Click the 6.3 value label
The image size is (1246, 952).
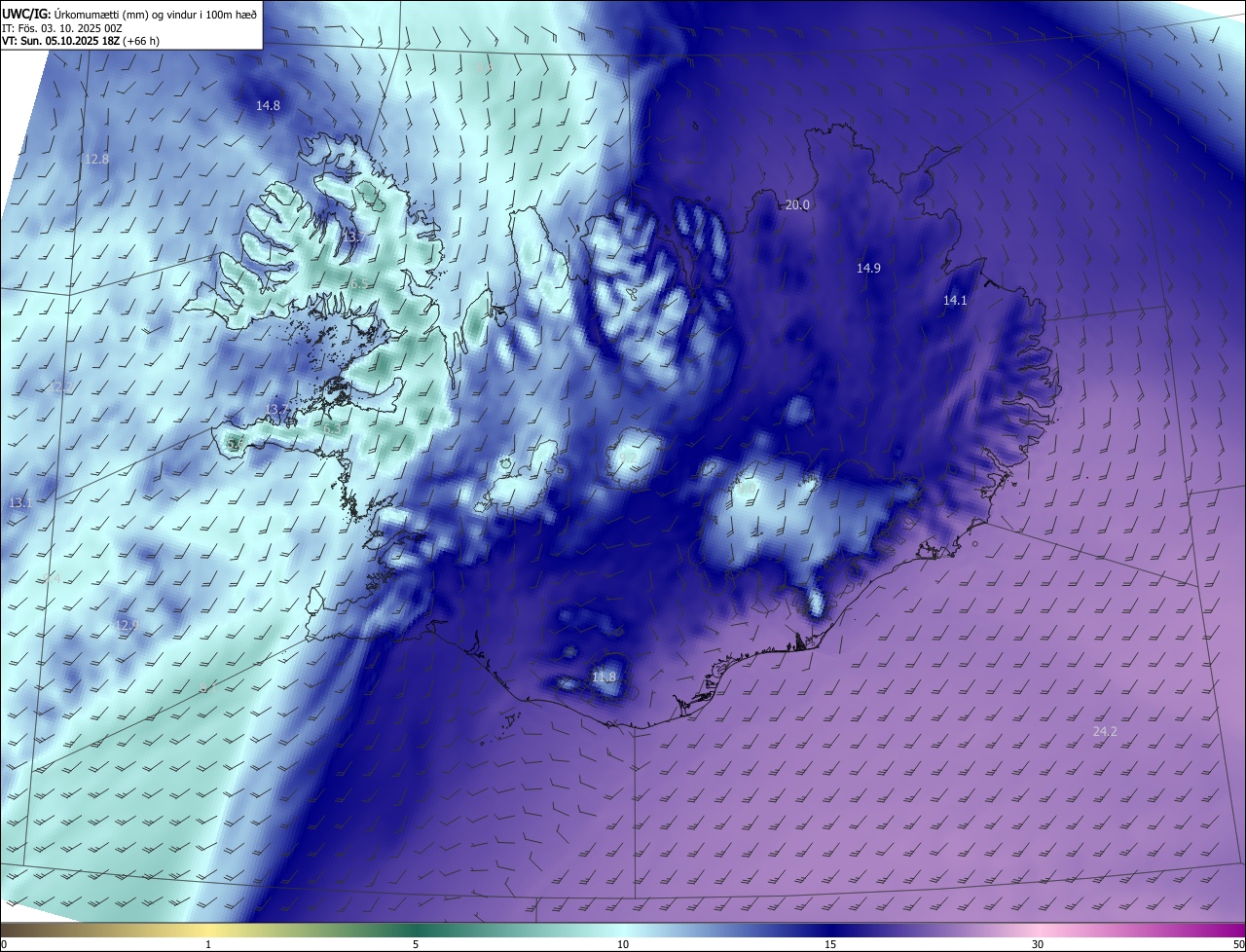[x=331, y=428]
